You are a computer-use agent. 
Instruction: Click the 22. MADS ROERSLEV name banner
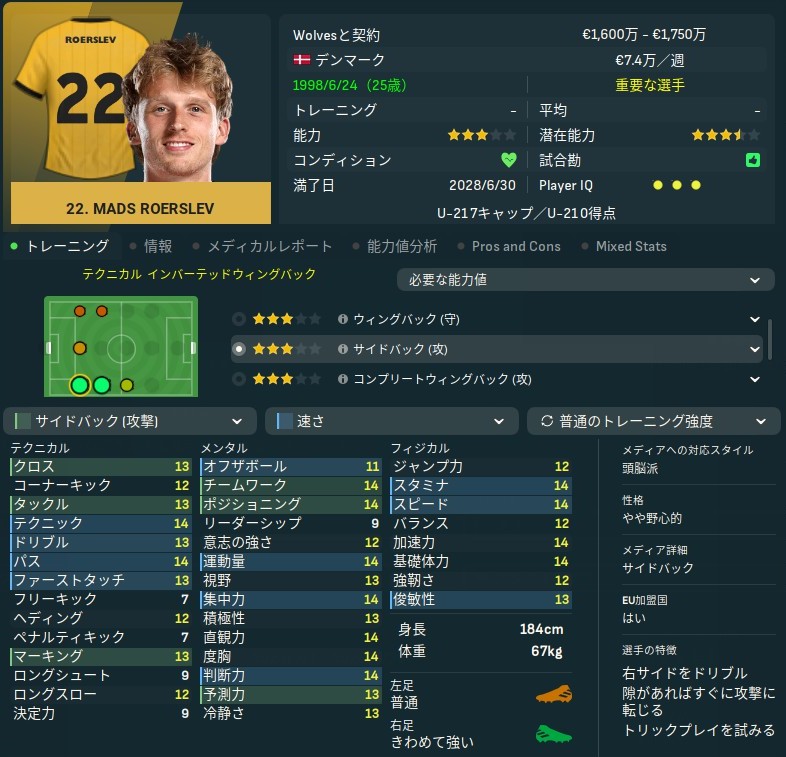140,209
